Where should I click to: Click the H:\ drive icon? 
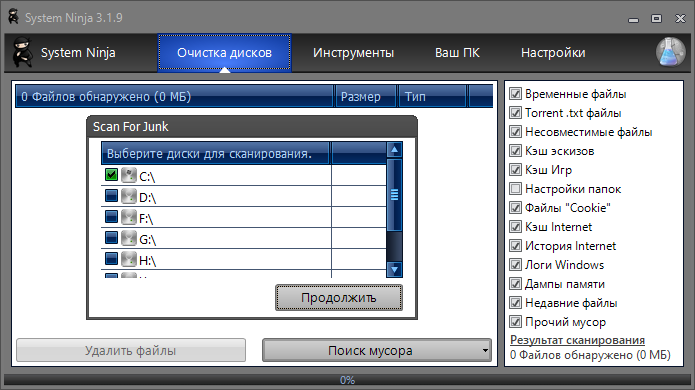coord(129,259)
